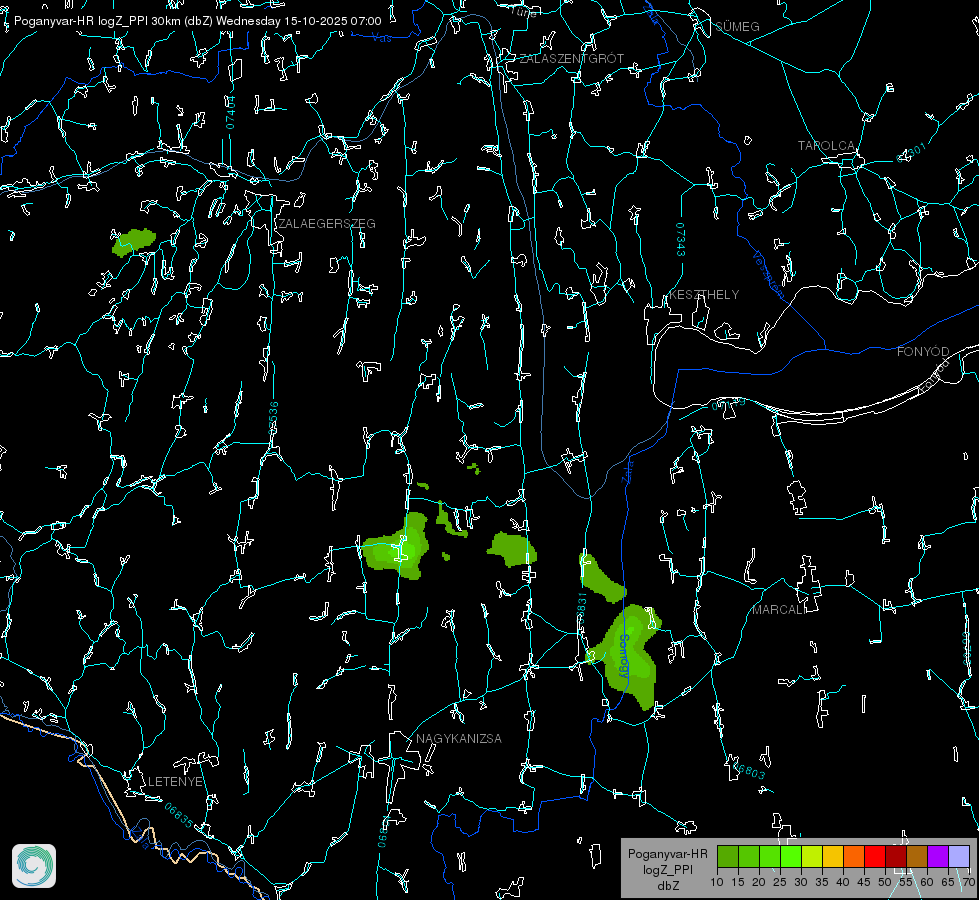Select the 20 dBZ green legend swatch

click(770, 856)
